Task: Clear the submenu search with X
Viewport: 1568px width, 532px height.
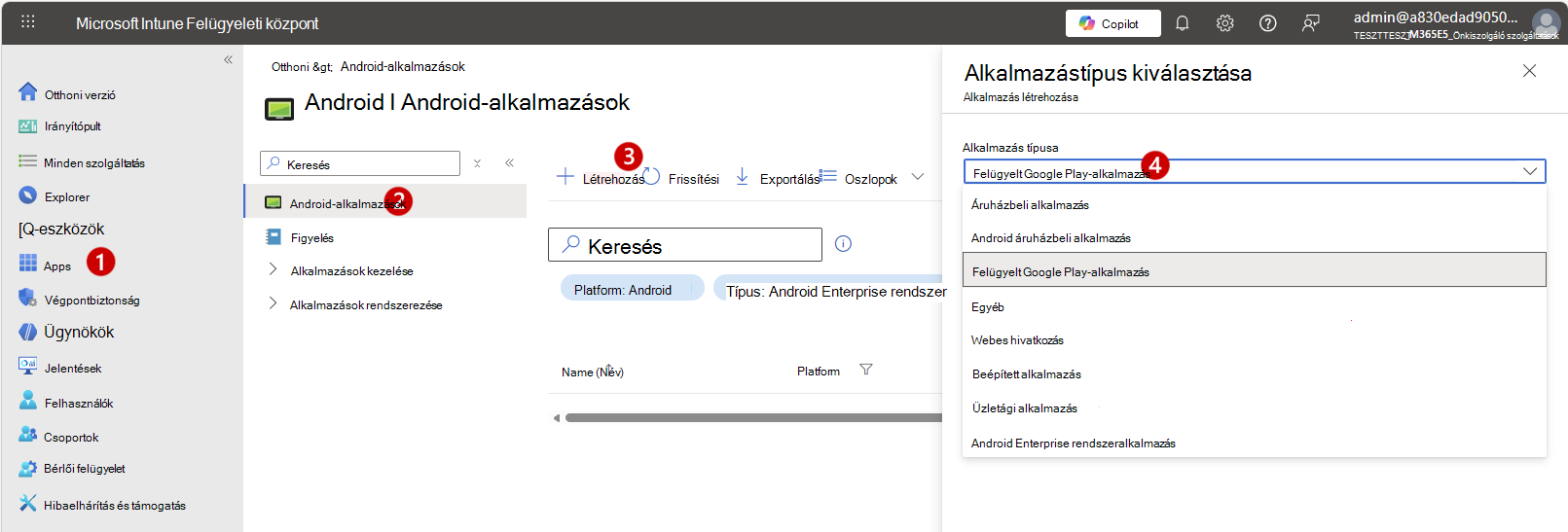Action: (477, 163)
